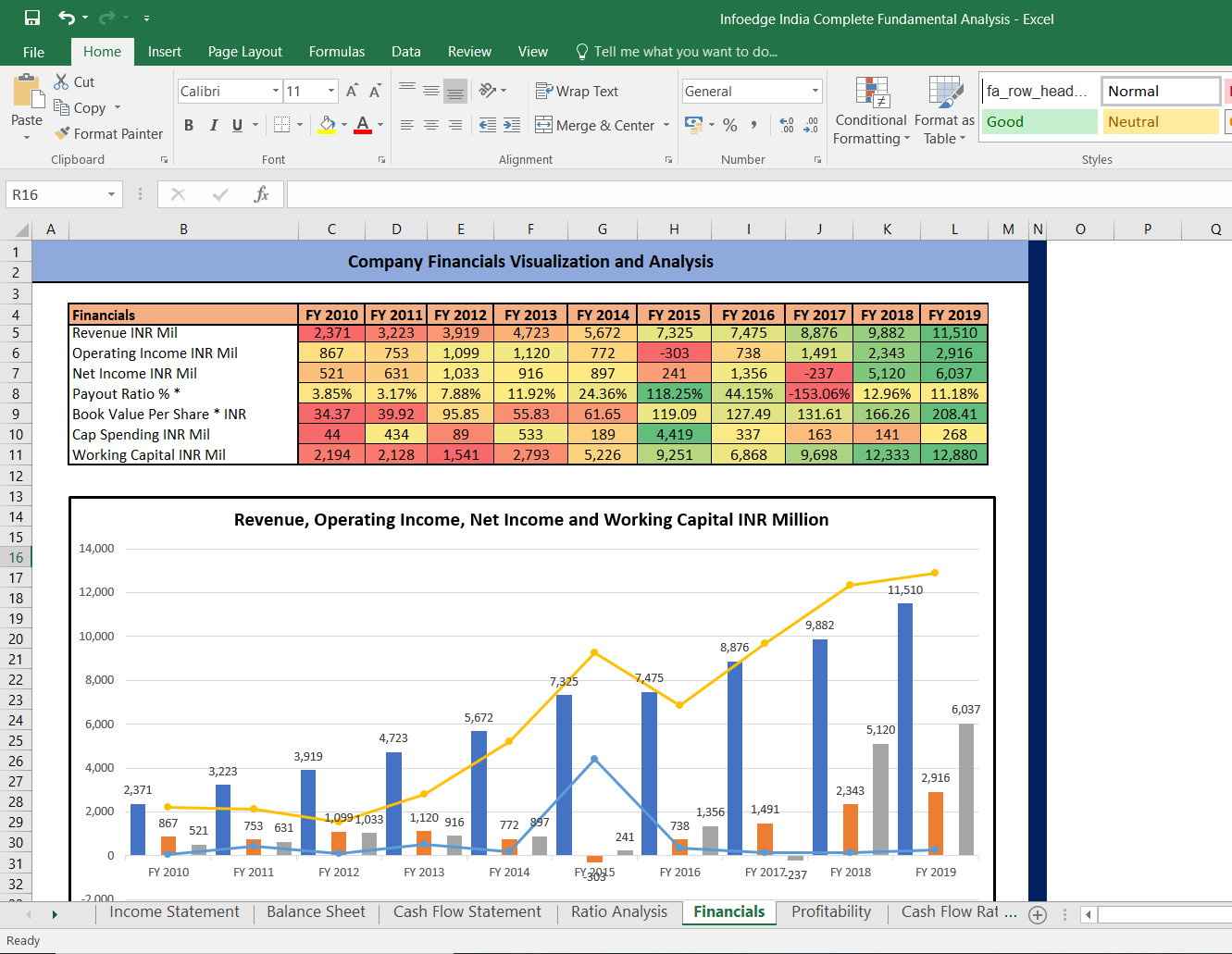Click the Paste clipboard icon

click(27, 93)
